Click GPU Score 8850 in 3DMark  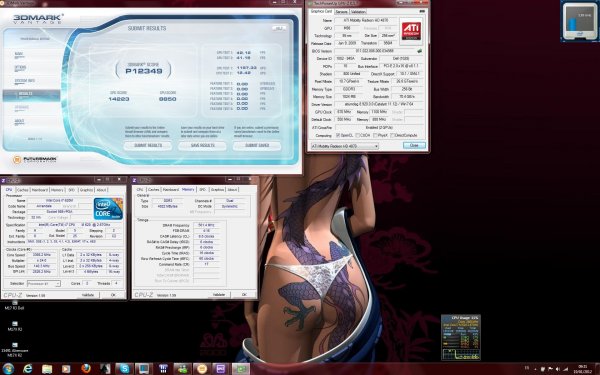coord(168,99)
